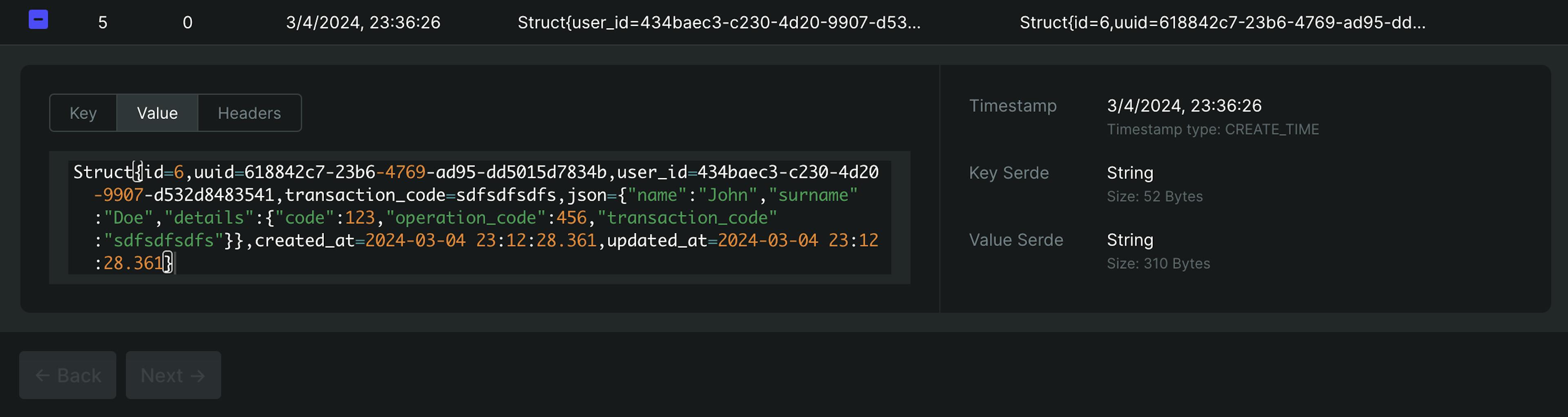The image size is (1568, 417).
Task: Click the Value Serde label
Action: tap(1015, 240)
